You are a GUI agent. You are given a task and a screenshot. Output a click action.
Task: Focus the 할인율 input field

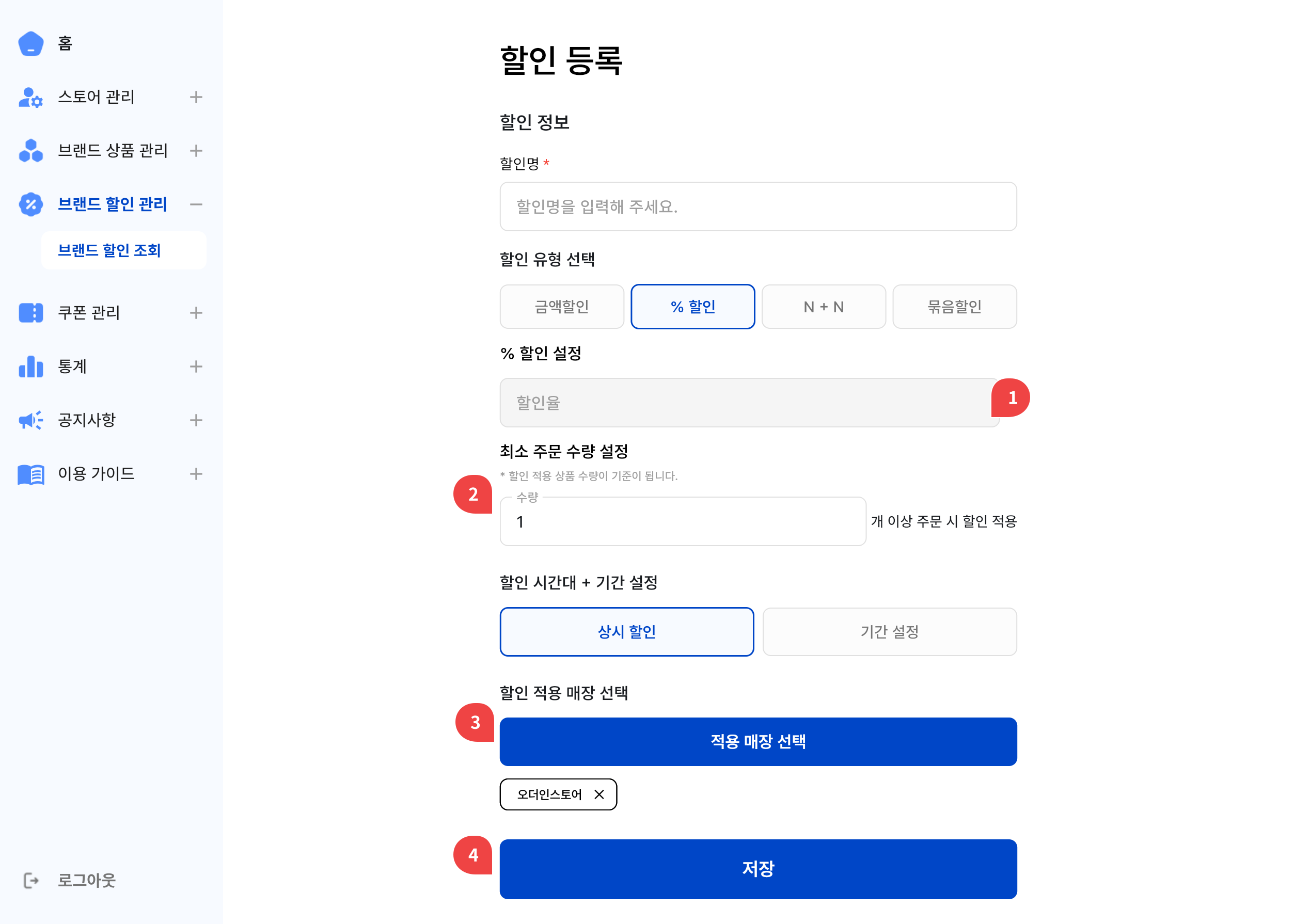749,403
